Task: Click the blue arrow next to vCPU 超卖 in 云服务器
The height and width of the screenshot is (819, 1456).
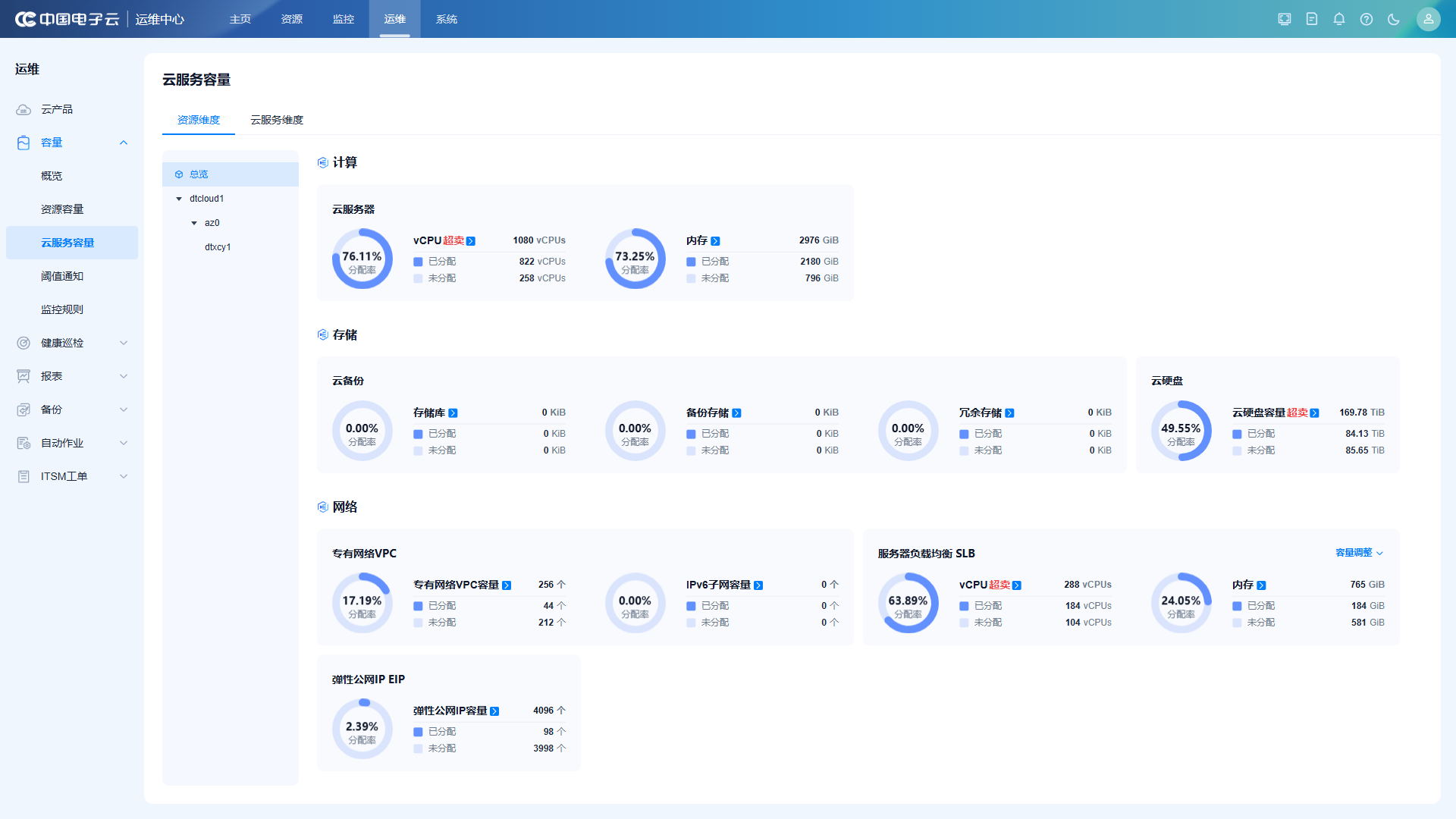Action: click(x=471, y=241)
